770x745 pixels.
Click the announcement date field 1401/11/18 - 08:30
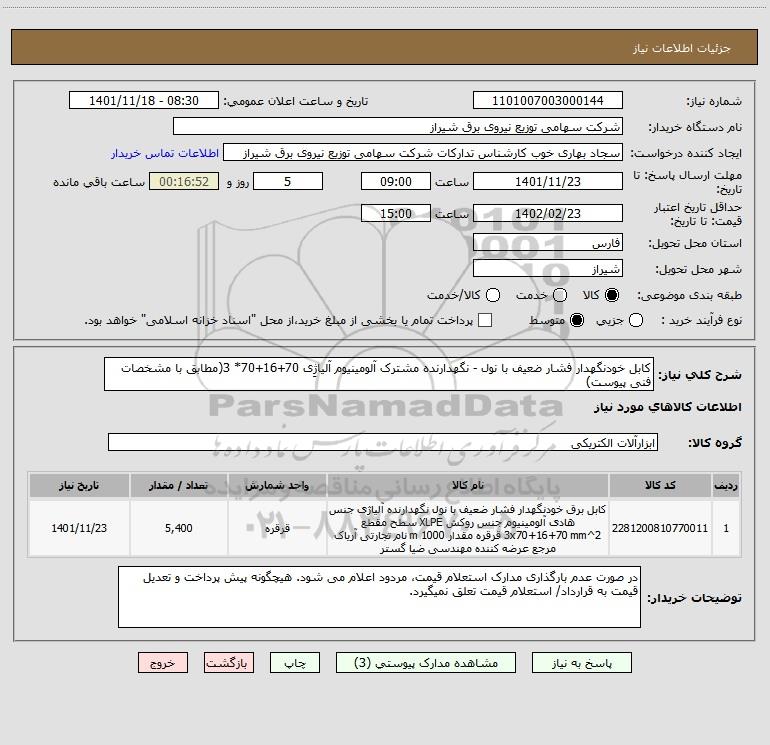[144, 100]
